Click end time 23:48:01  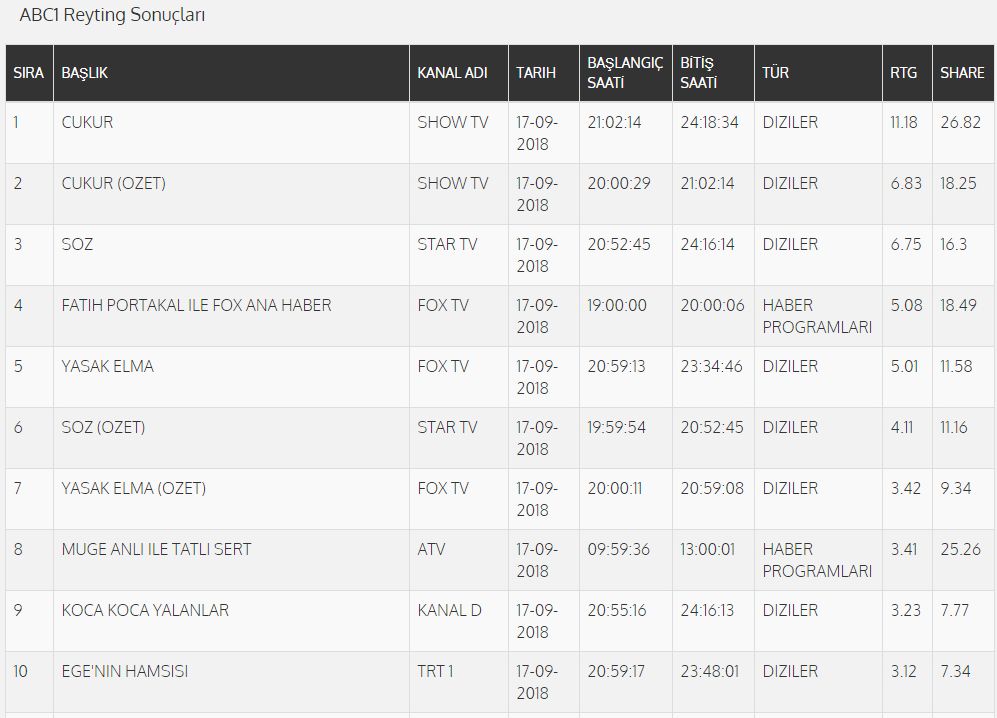710,672
